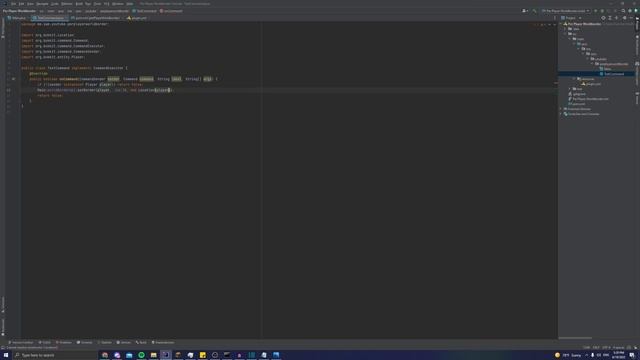Collapse the src folder arrow
Viewport: 640px width, 360px height.
coord(565,34)
